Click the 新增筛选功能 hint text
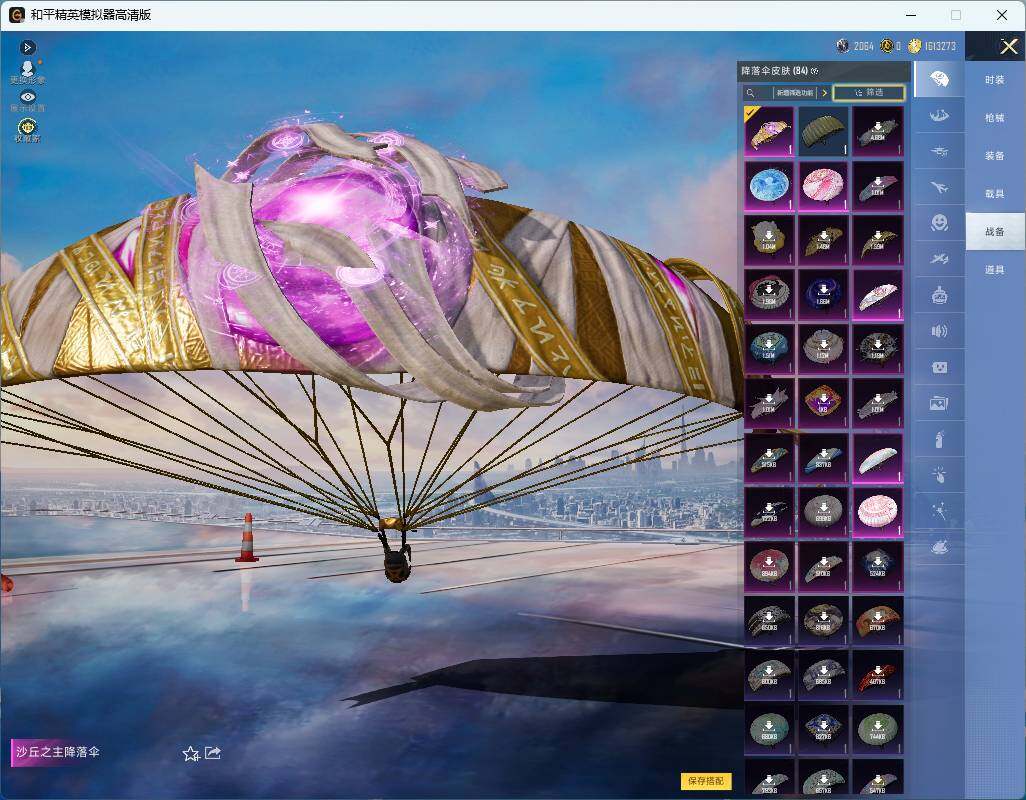Image resolution: width=1026 pixels, height=800 pixels. click(x=794, y=93)
